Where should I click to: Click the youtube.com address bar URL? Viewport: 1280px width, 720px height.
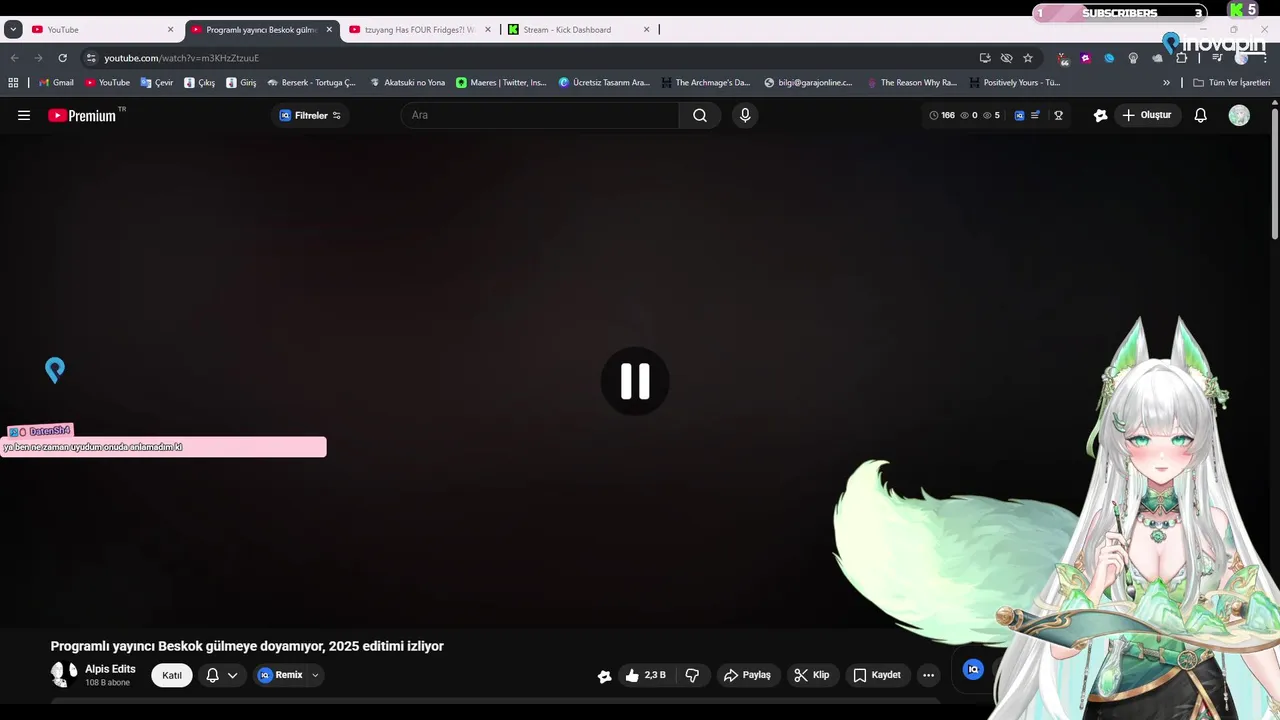[x=181, y=58]
